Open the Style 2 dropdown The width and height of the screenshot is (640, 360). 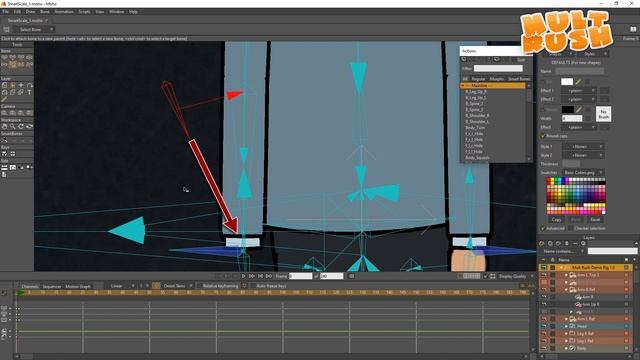pyautogui.click(x=583, y=155)
